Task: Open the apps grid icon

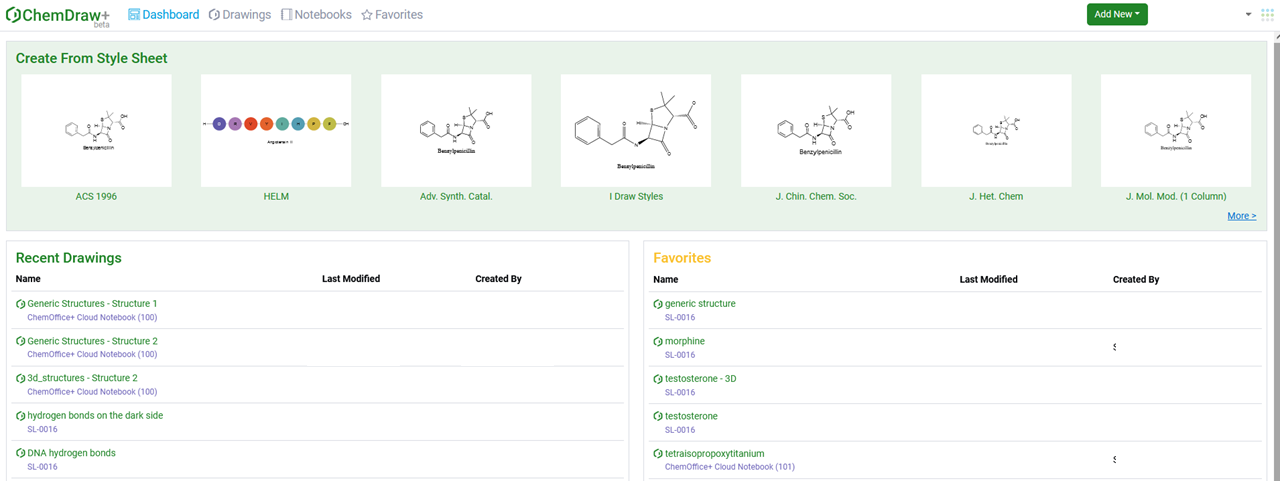Action: click(1267, 15)
